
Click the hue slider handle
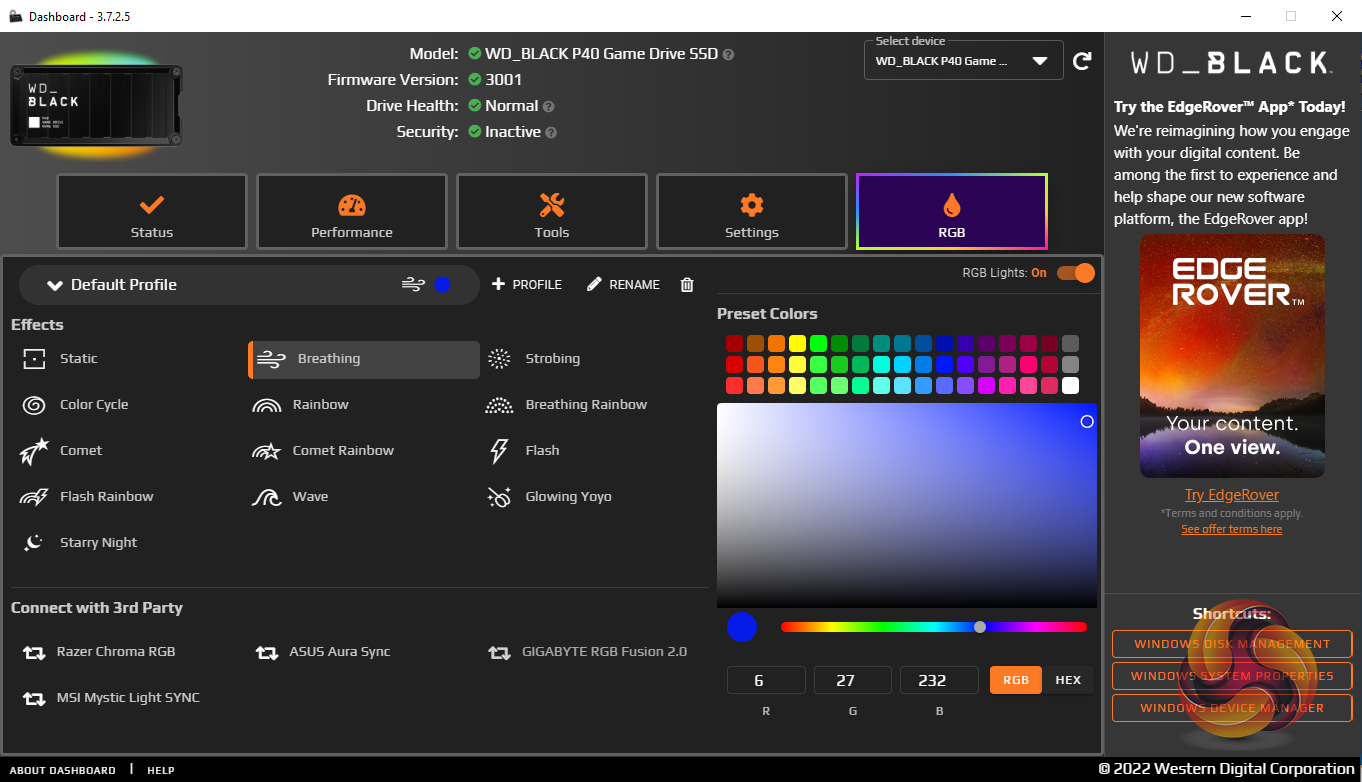pyautogui.click(x=980, y=627)
